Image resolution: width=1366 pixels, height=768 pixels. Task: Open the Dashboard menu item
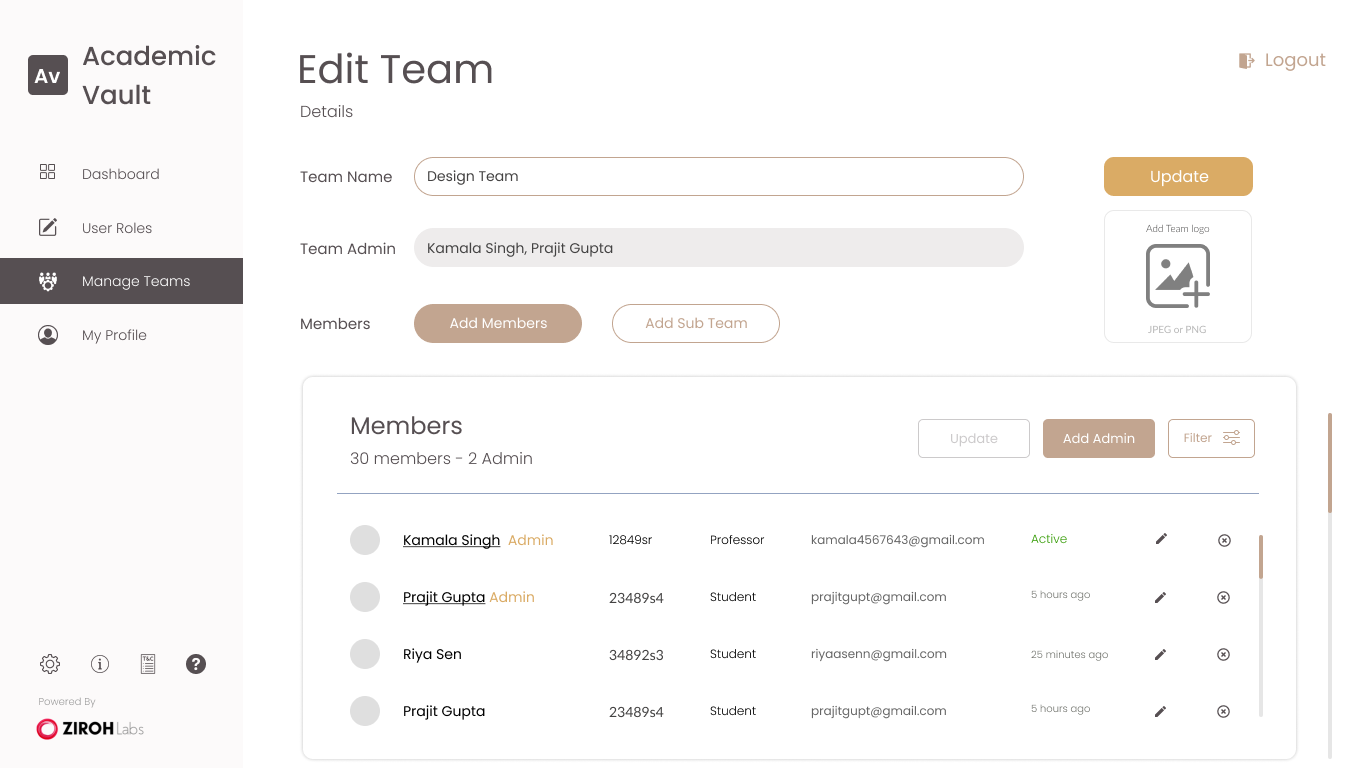[120, 174]
